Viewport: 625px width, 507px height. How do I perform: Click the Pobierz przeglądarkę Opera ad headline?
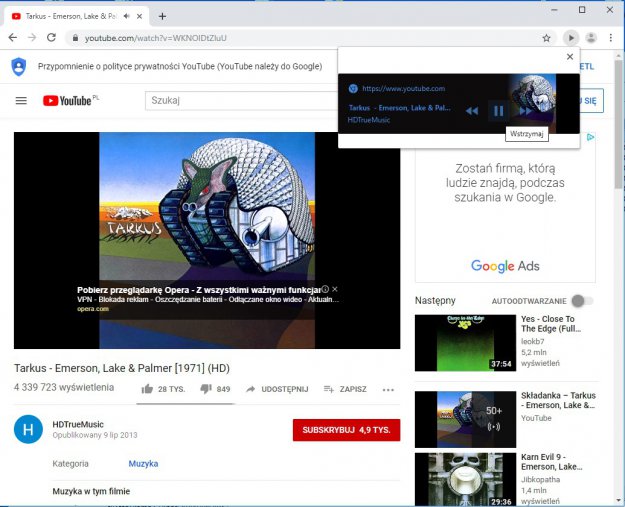(x=199, y=290)
